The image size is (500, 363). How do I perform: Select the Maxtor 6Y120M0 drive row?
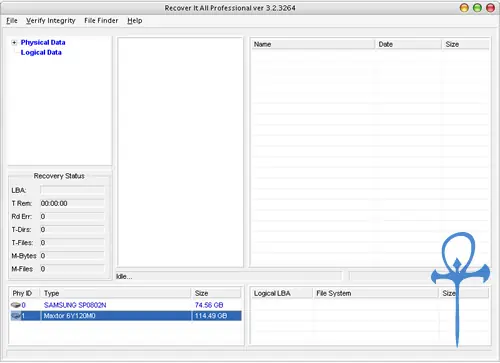pyautogui.click(x=126, y=316)
